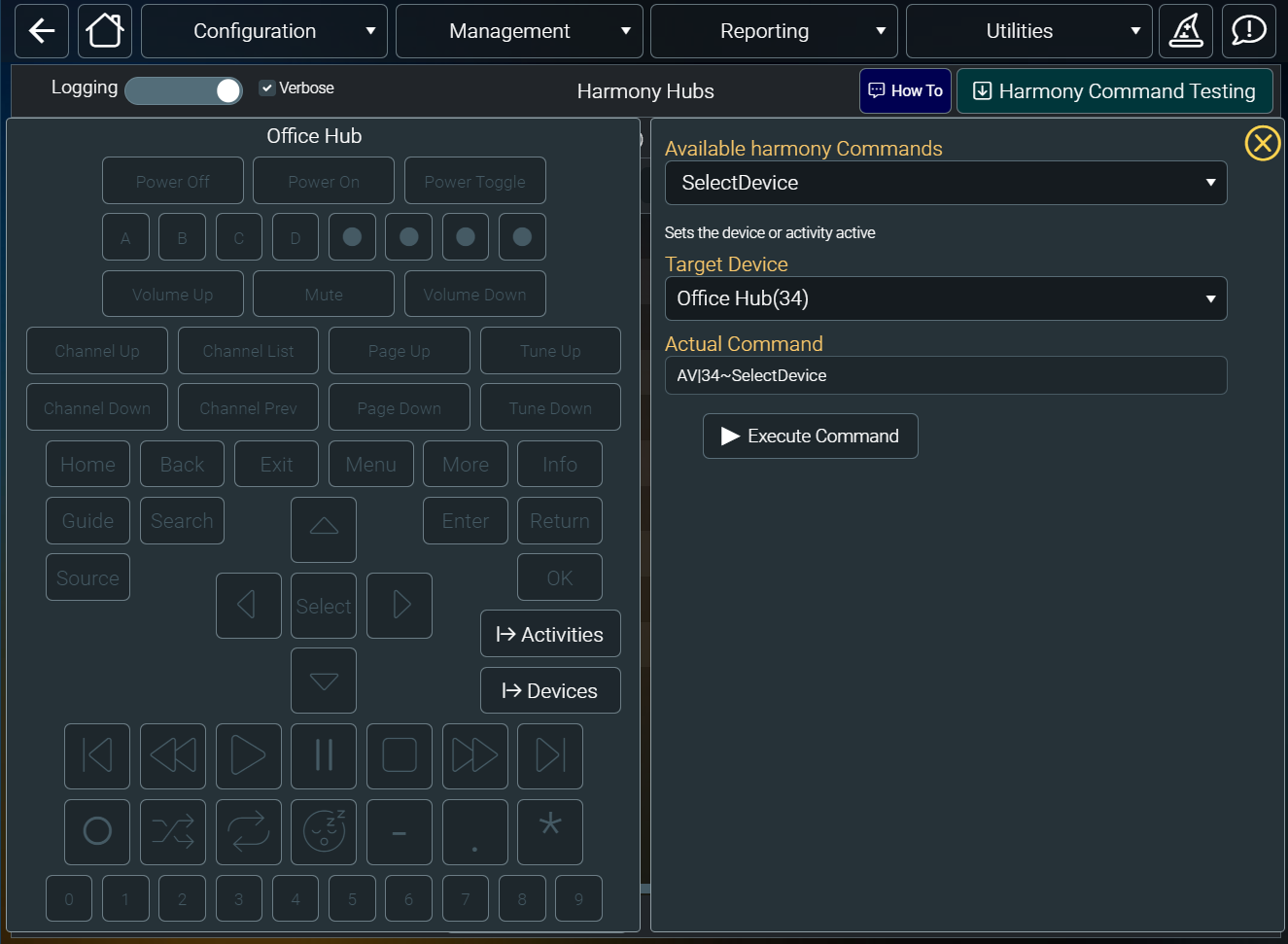Open the Available harmony Commands dropdown
The image size is (1288, 944).
pos(946,183)
